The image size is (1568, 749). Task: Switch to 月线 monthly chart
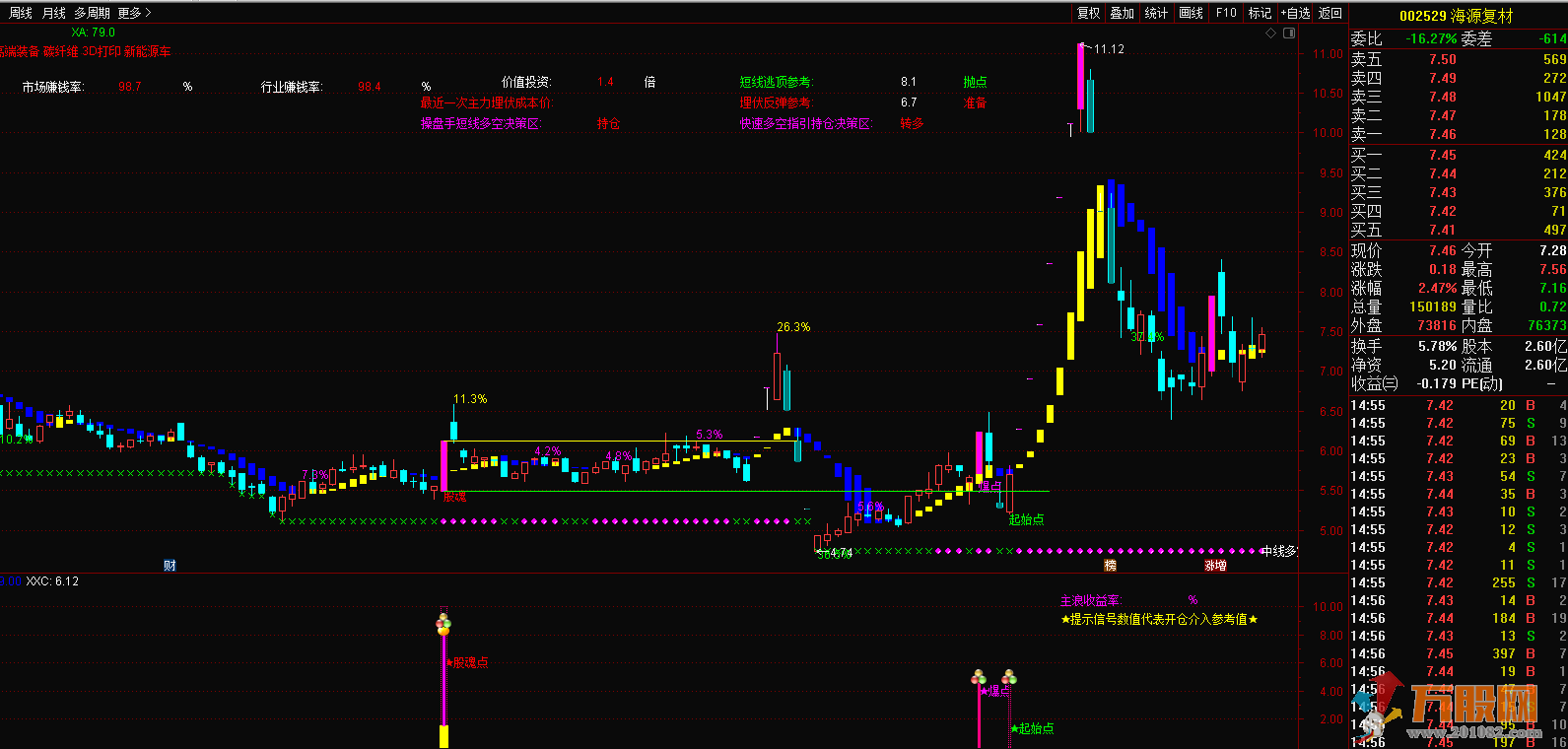pos(54,13)
